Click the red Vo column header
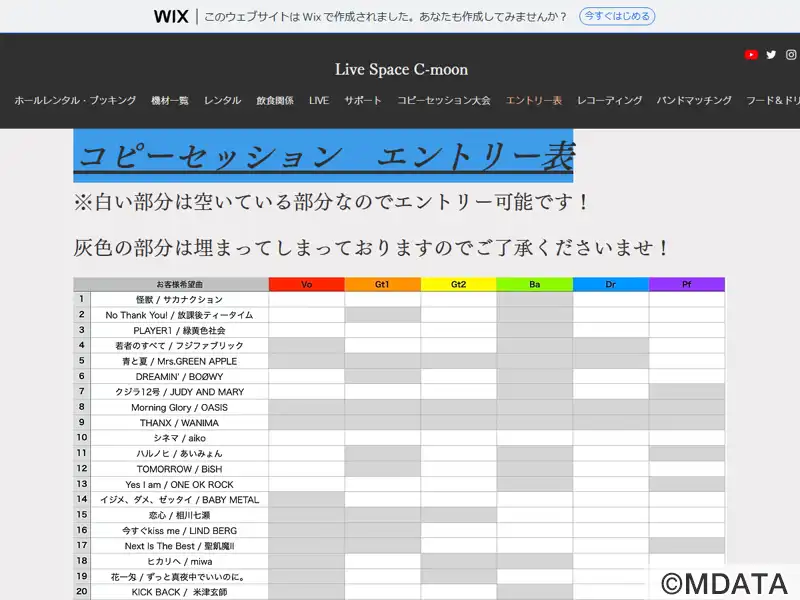Screen dimensions: 800x600 [307, 284]
